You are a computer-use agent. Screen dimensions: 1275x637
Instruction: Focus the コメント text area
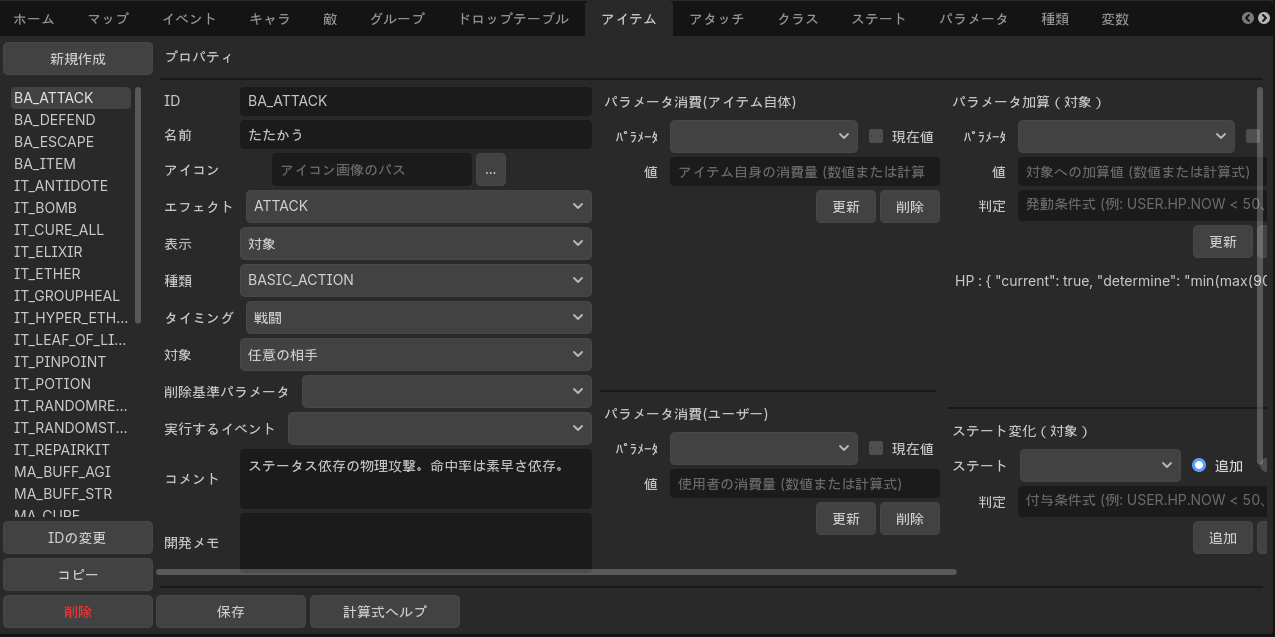(x=416, y=479)
